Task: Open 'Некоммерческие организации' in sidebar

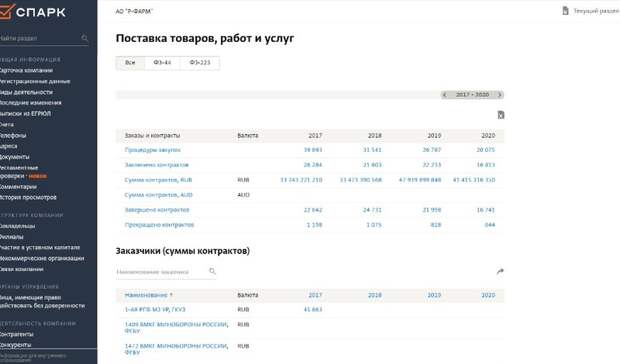Action: [x=42, y=258]
